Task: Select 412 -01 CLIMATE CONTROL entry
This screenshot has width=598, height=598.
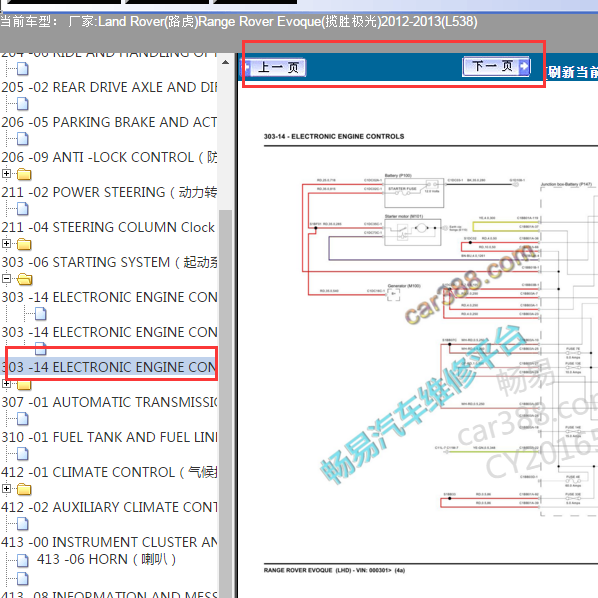Action: click(x=109, y=473)
